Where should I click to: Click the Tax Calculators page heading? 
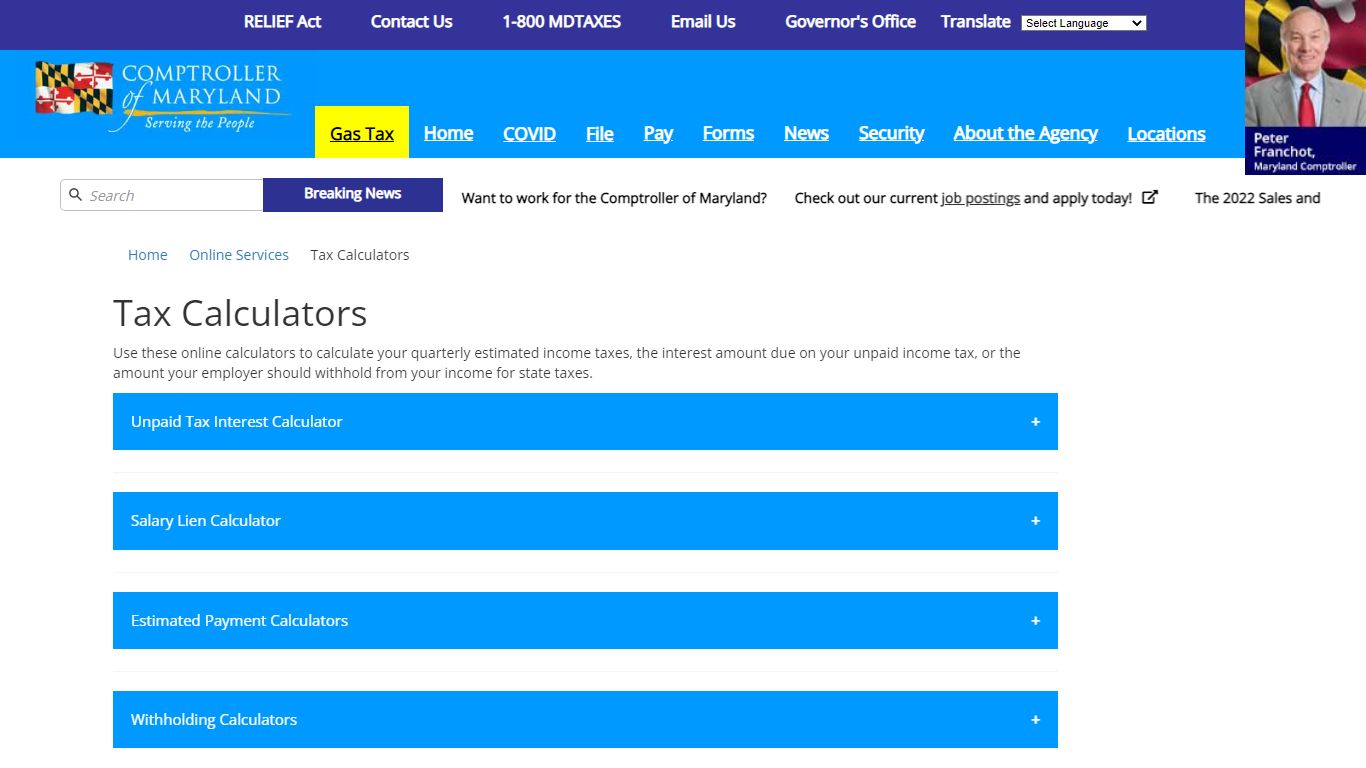[x=240, y=313]
